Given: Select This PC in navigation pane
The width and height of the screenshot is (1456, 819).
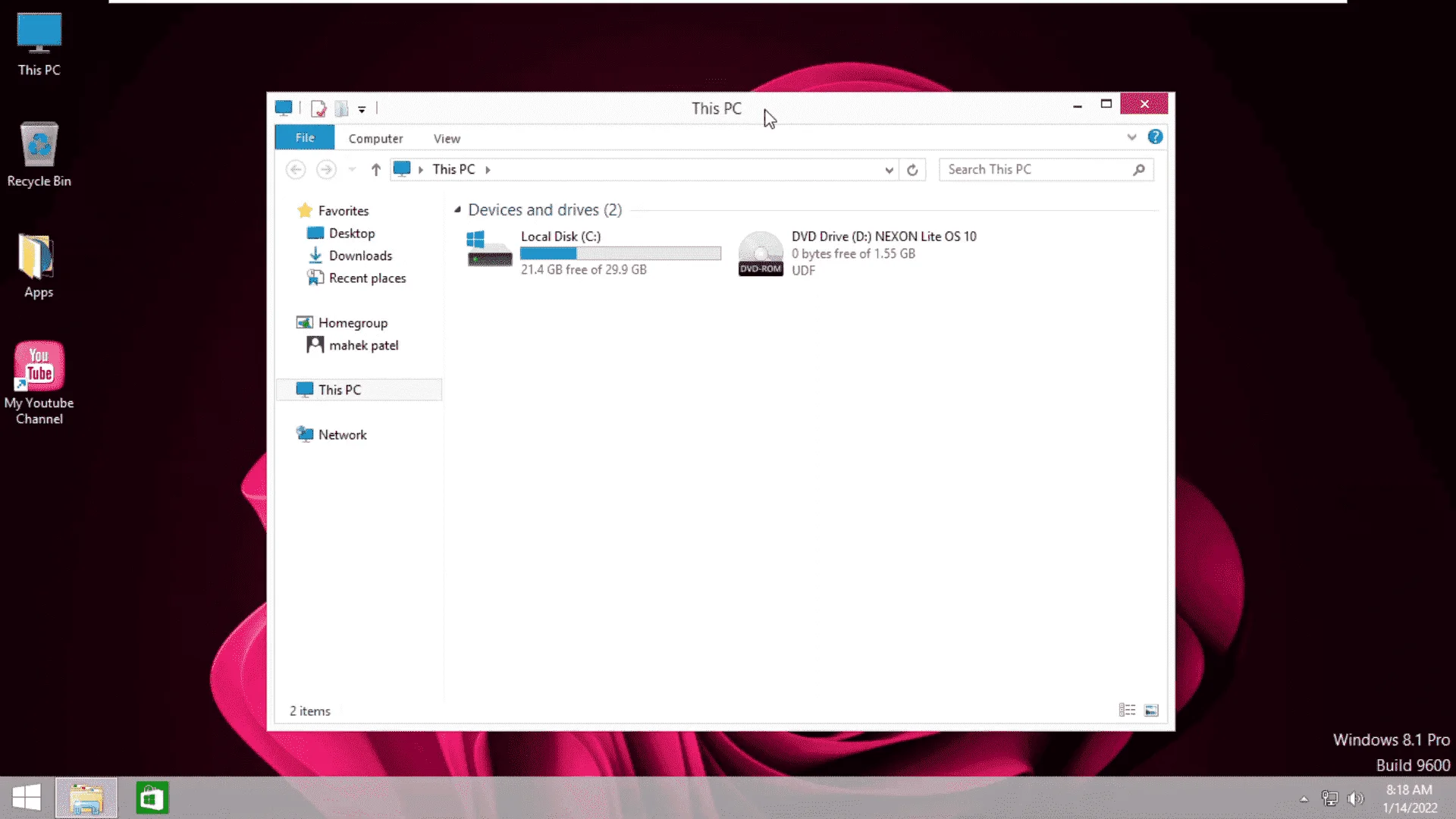Looking at the screenshot, I should (359, 389).
